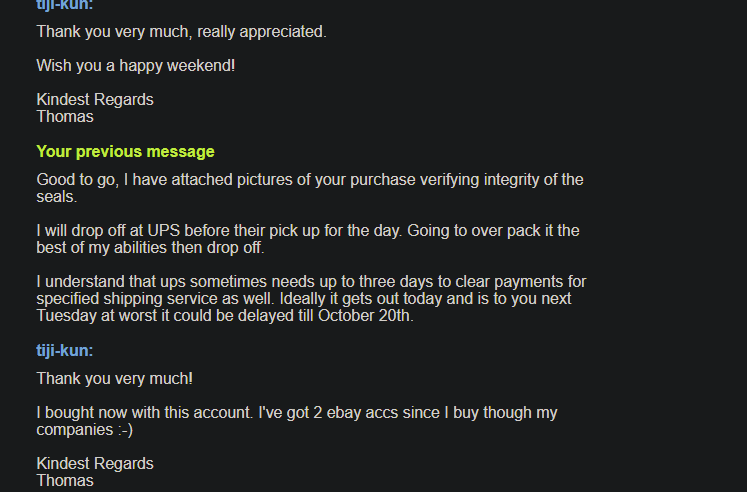Image resolution: width=747 pixels, height=492 pixels.
Task: Click the sentence "I bought now with this account"
Action: coord(144,412)
